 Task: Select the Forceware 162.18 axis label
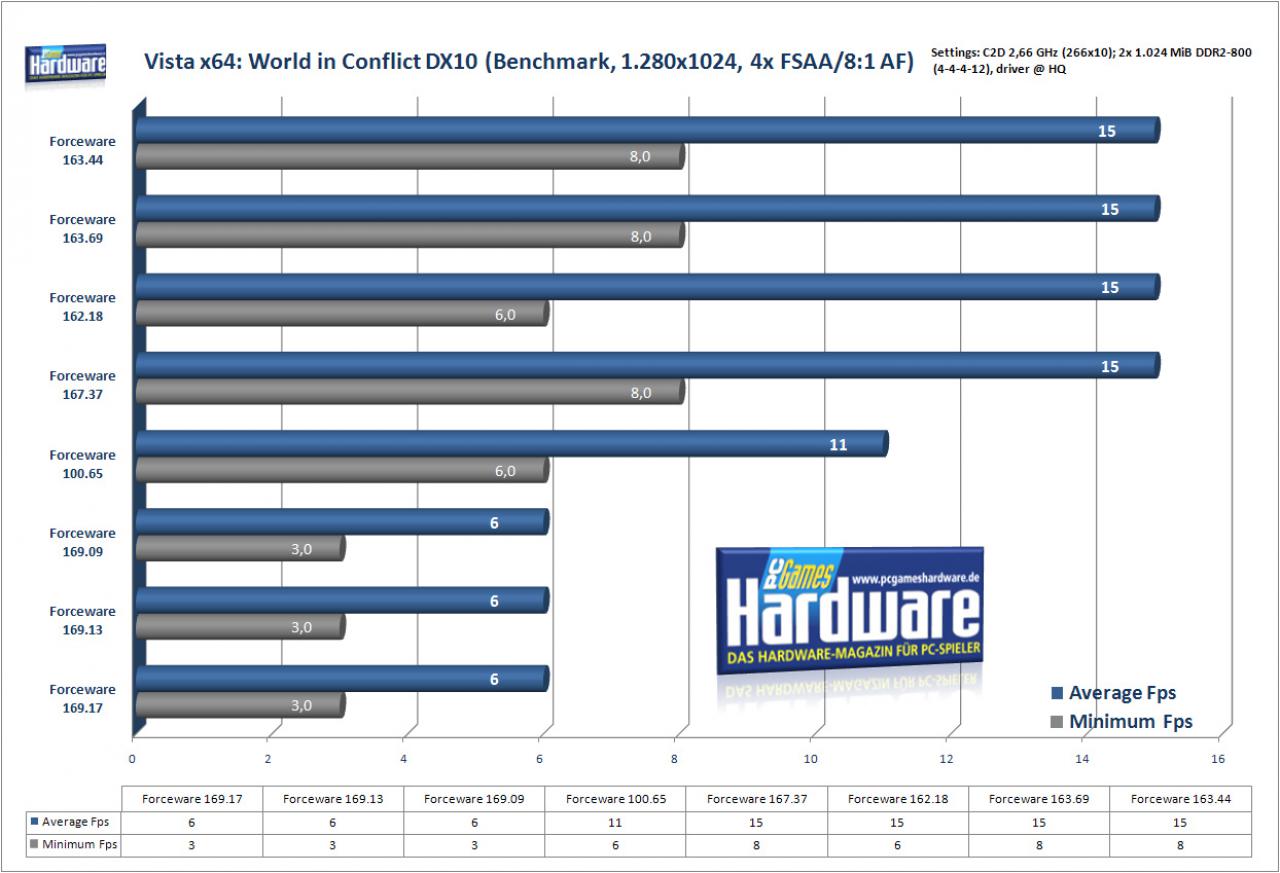tap(83, 306)
